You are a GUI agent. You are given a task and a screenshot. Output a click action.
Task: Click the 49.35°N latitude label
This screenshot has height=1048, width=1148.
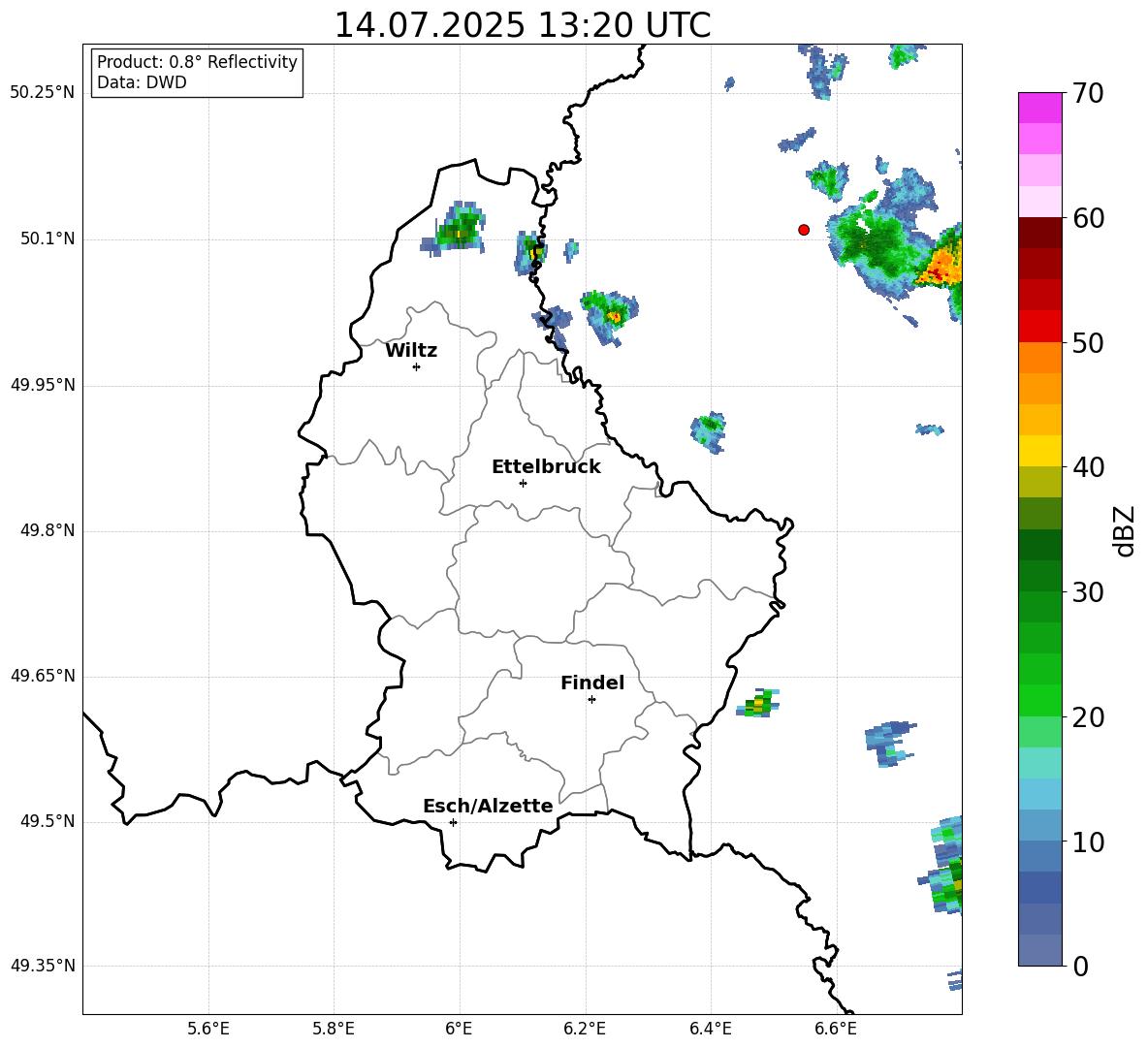click(x=42, y=966)
